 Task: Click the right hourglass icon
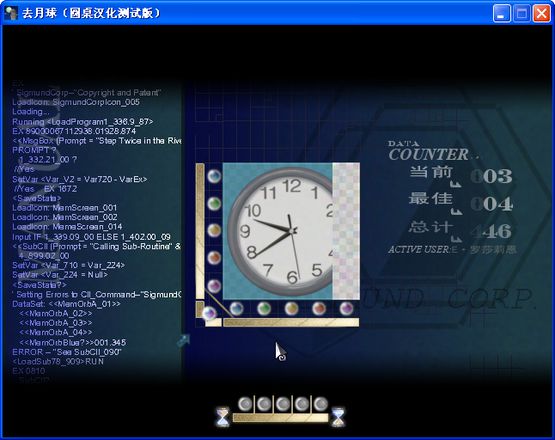[338, 417]
